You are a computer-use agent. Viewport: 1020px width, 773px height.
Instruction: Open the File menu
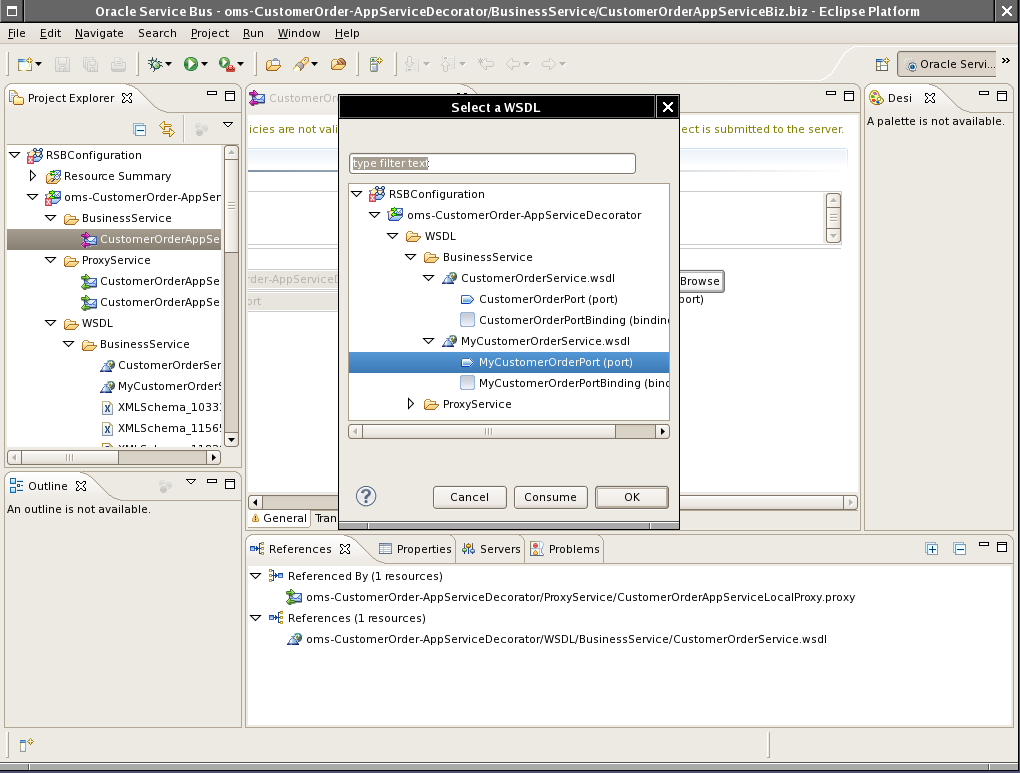(x=16, y=33)
